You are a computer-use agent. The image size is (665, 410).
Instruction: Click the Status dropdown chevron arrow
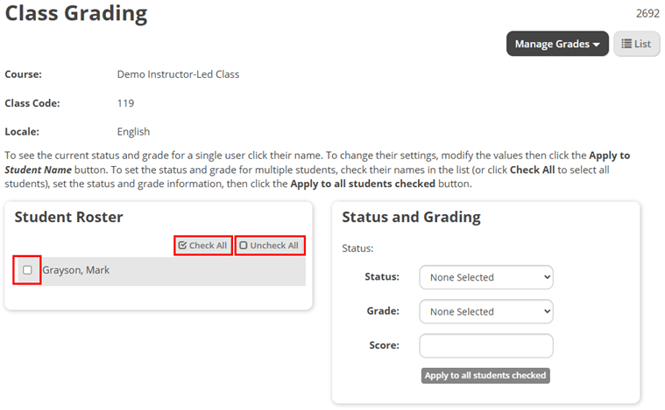(547, 277)
